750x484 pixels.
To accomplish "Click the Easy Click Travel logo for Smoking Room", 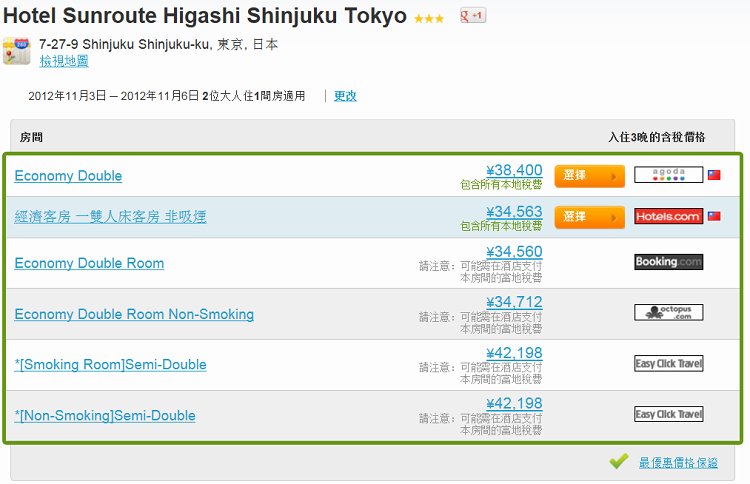I will pyautogui.click(x=668, y=363).
